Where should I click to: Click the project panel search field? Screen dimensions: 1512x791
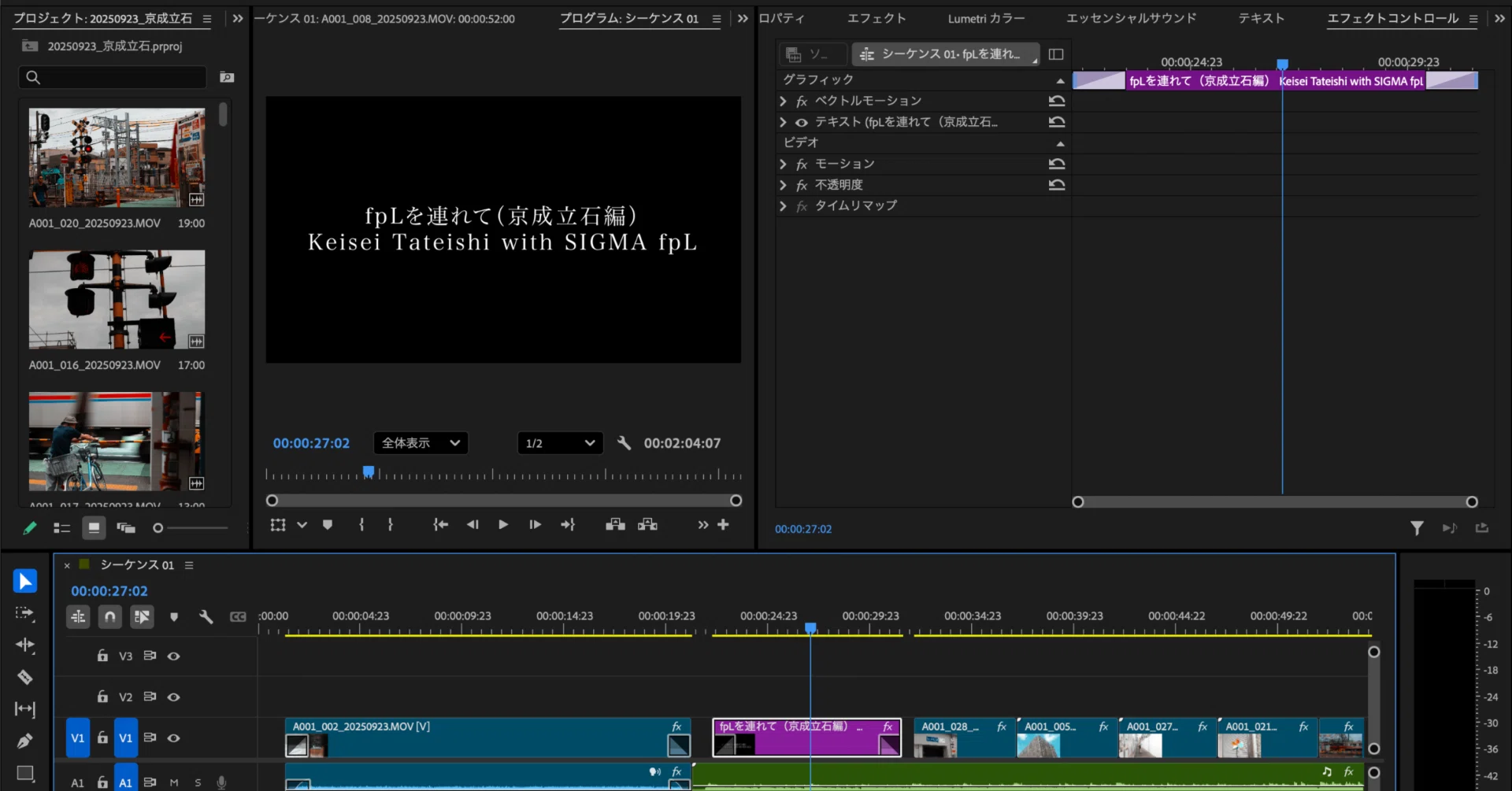click(x=113, y=77)
